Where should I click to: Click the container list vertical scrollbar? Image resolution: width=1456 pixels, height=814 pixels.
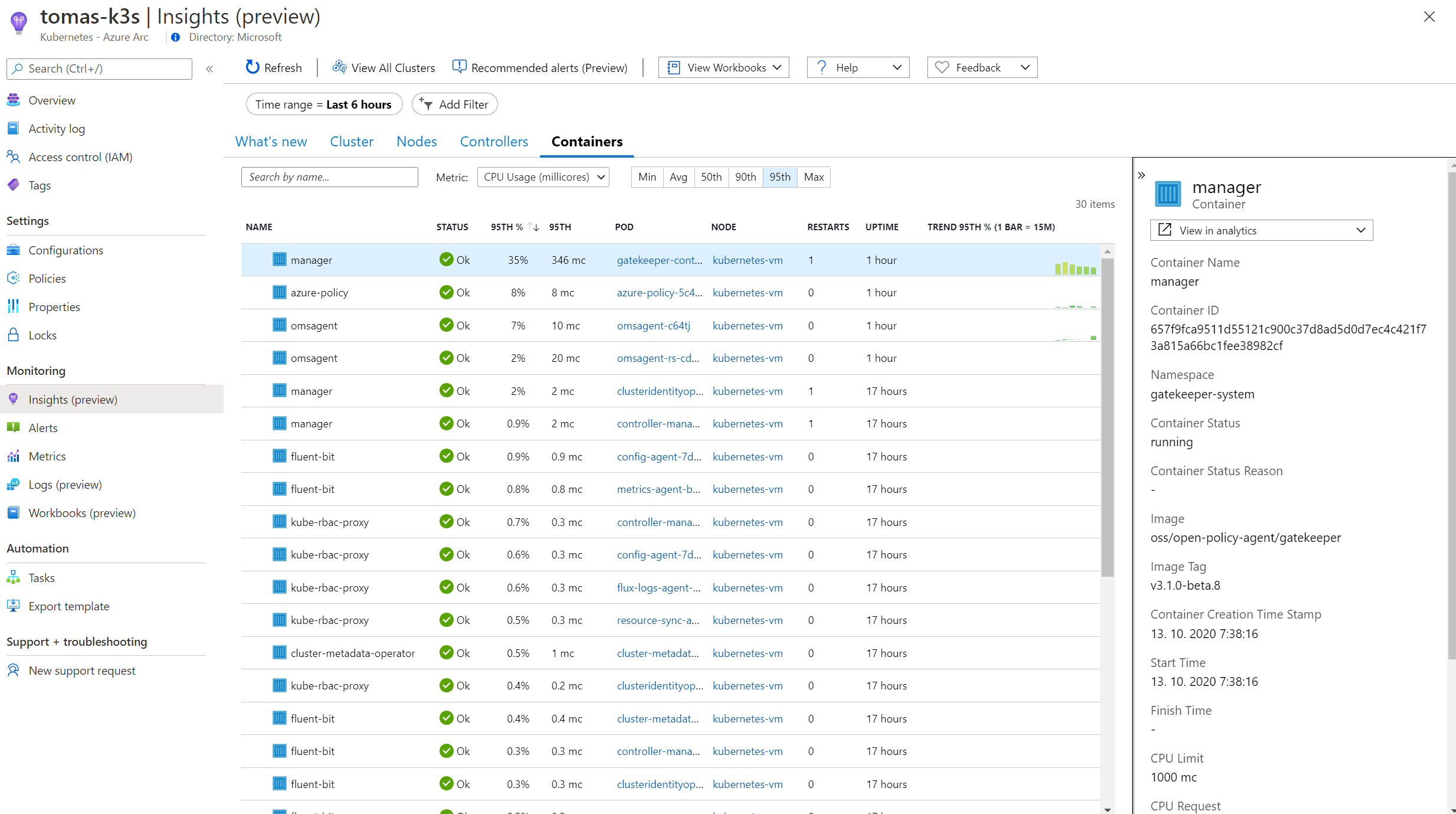coord(1107,413)
